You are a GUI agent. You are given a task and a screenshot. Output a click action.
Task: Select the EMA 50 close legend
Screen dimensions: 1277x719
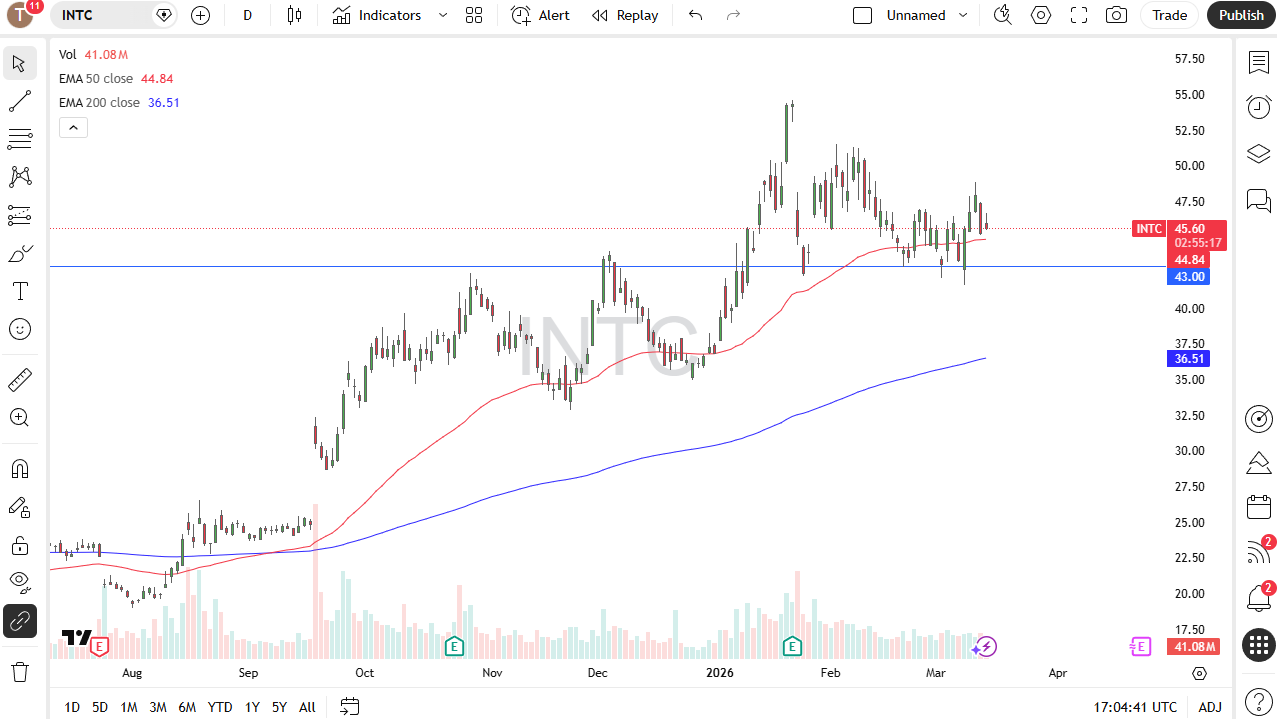[x=96, y=79]
